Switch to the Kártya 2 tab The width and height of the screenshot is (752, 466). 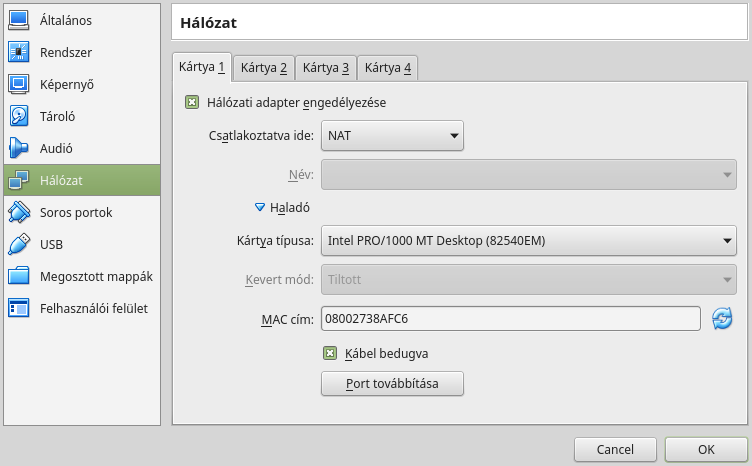[x=264, y=68]
